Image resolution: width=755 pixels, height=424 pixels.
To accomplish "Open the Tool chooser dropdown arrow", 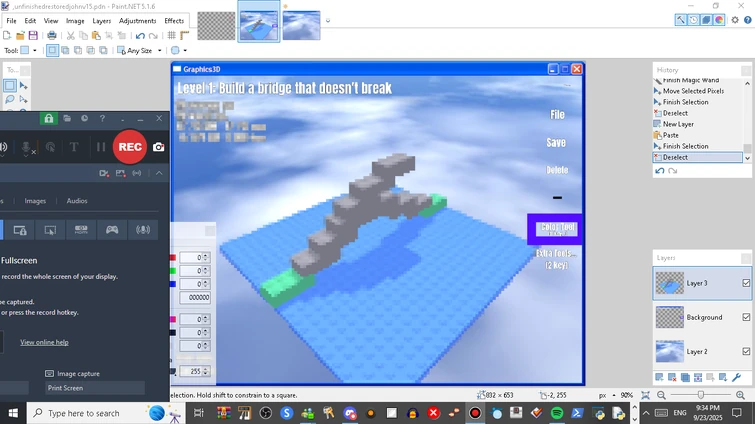I will [34, 51].
